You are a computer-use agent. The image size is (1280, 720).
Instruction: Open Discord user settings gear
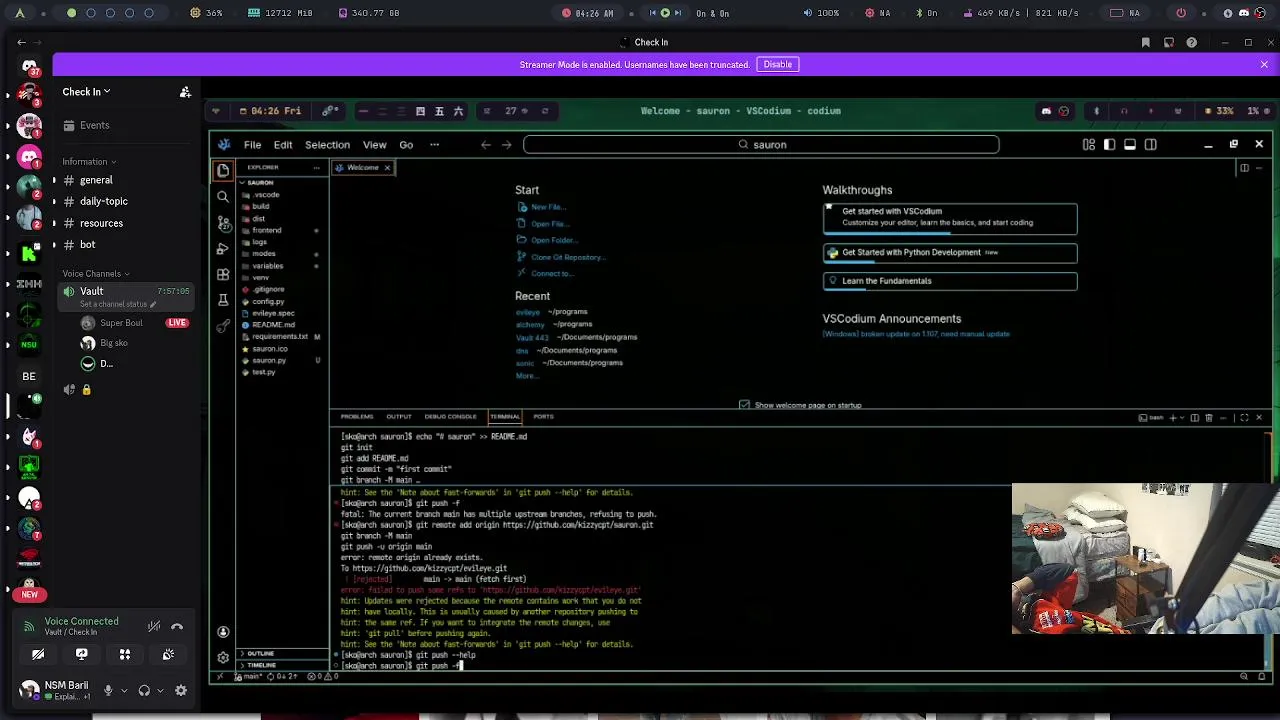(181, 690)
